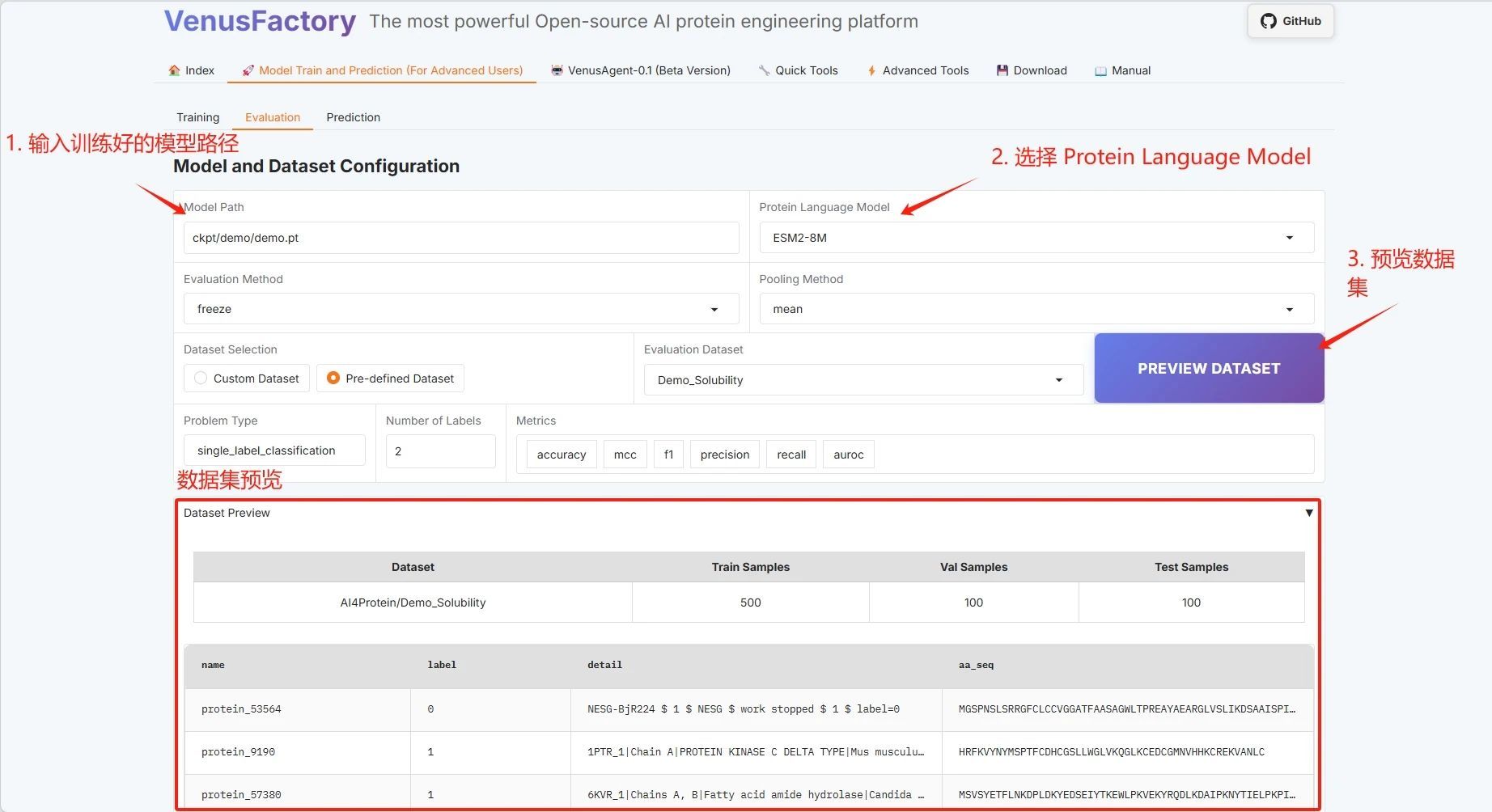The height and width of the screenshot is (812, 1492).
Task: Click the wrench icon for Quick Tools
Action: point(764,70)
